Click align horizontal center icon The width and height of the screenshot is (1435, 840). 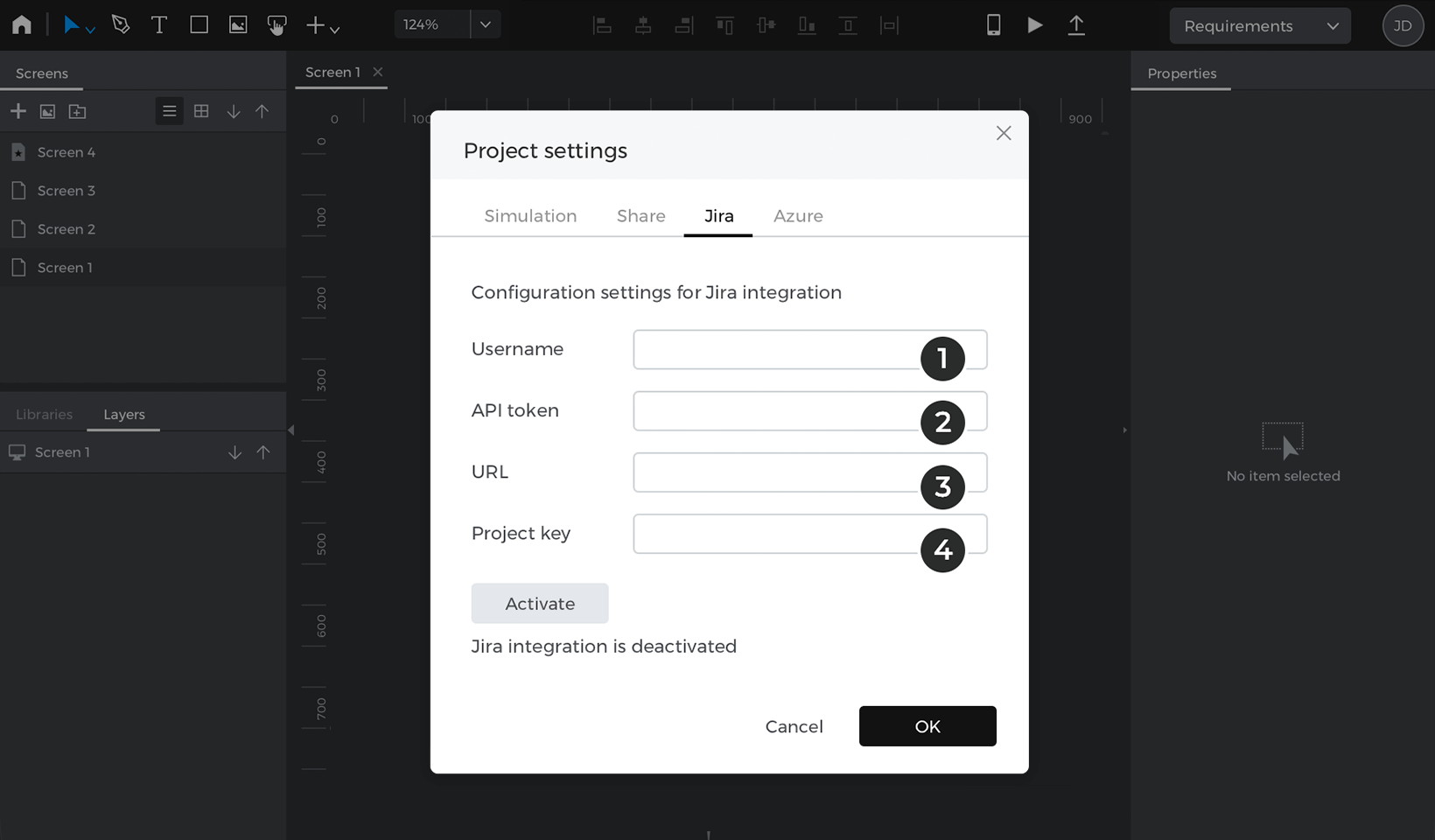pos(643,25)
